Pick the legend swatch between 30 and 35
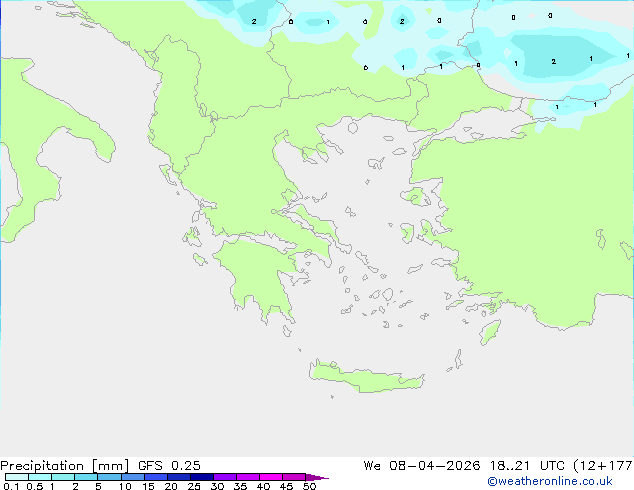This screenshot has width=634, height=490. coord(224,477)
